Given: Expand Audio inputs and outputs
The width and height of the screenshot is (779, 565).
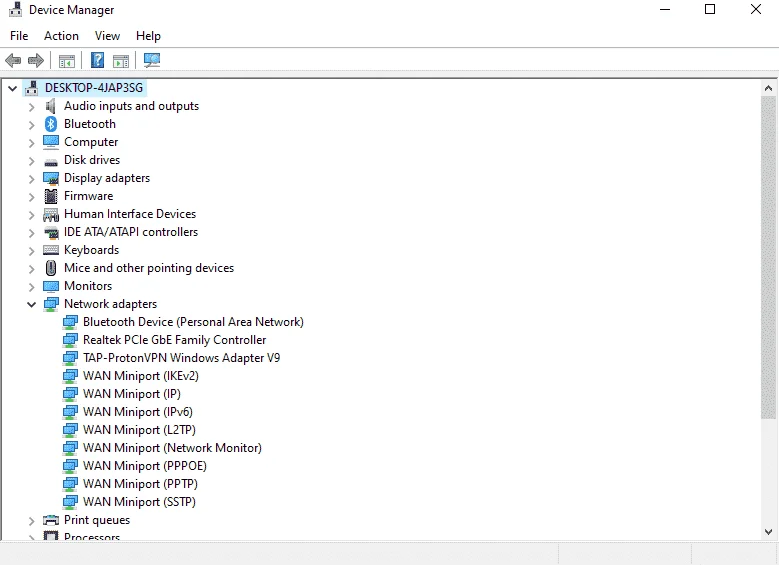Looking at the screenshot, I should 31,107.
